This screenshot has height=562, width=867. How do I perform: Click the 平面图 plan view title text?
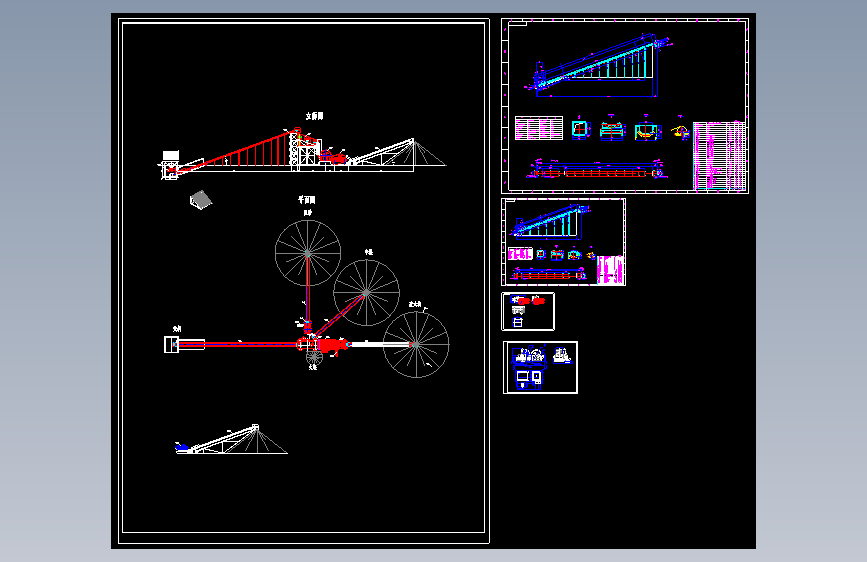click(306, 200)
